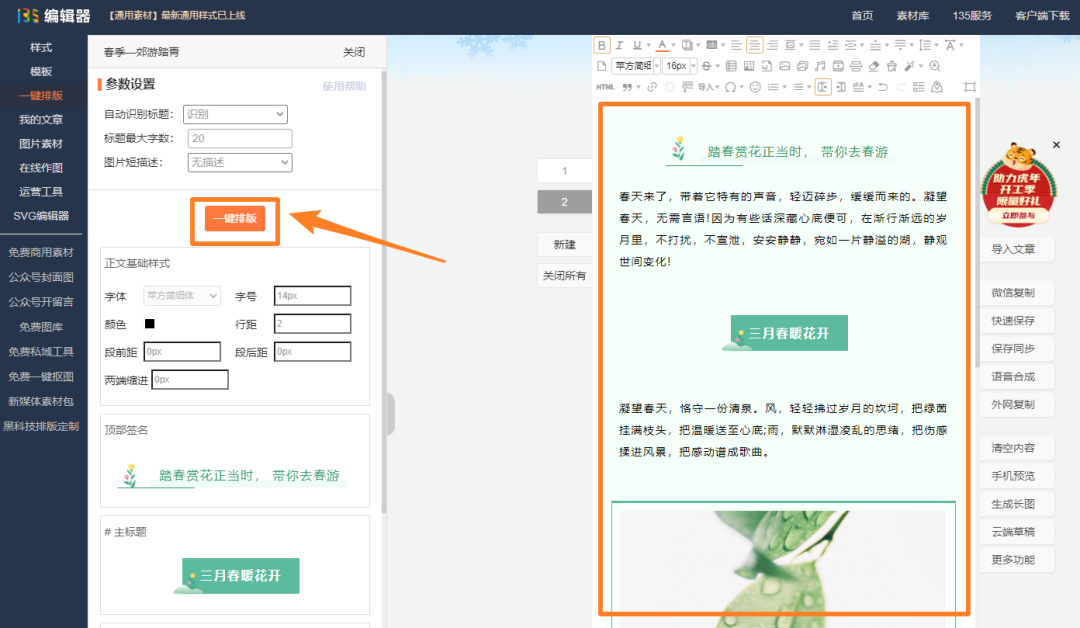Screen dimensions: 1080x628
Task: Select the 三月春暖花开 main heading preview
Action: [238, 576]
